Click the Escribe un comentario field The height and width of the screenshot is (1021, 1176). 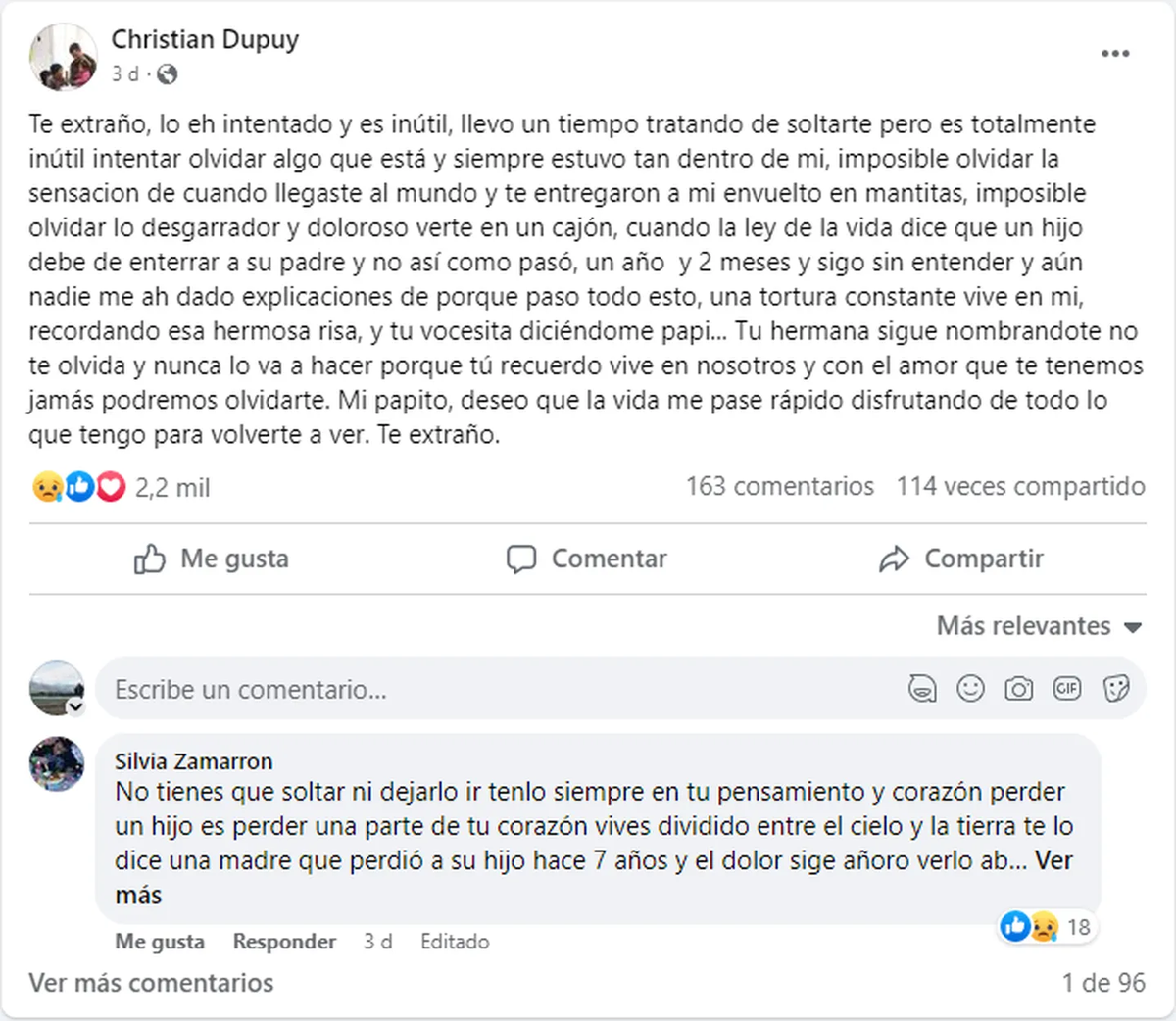pyautogui.click(x=490, y=689)
